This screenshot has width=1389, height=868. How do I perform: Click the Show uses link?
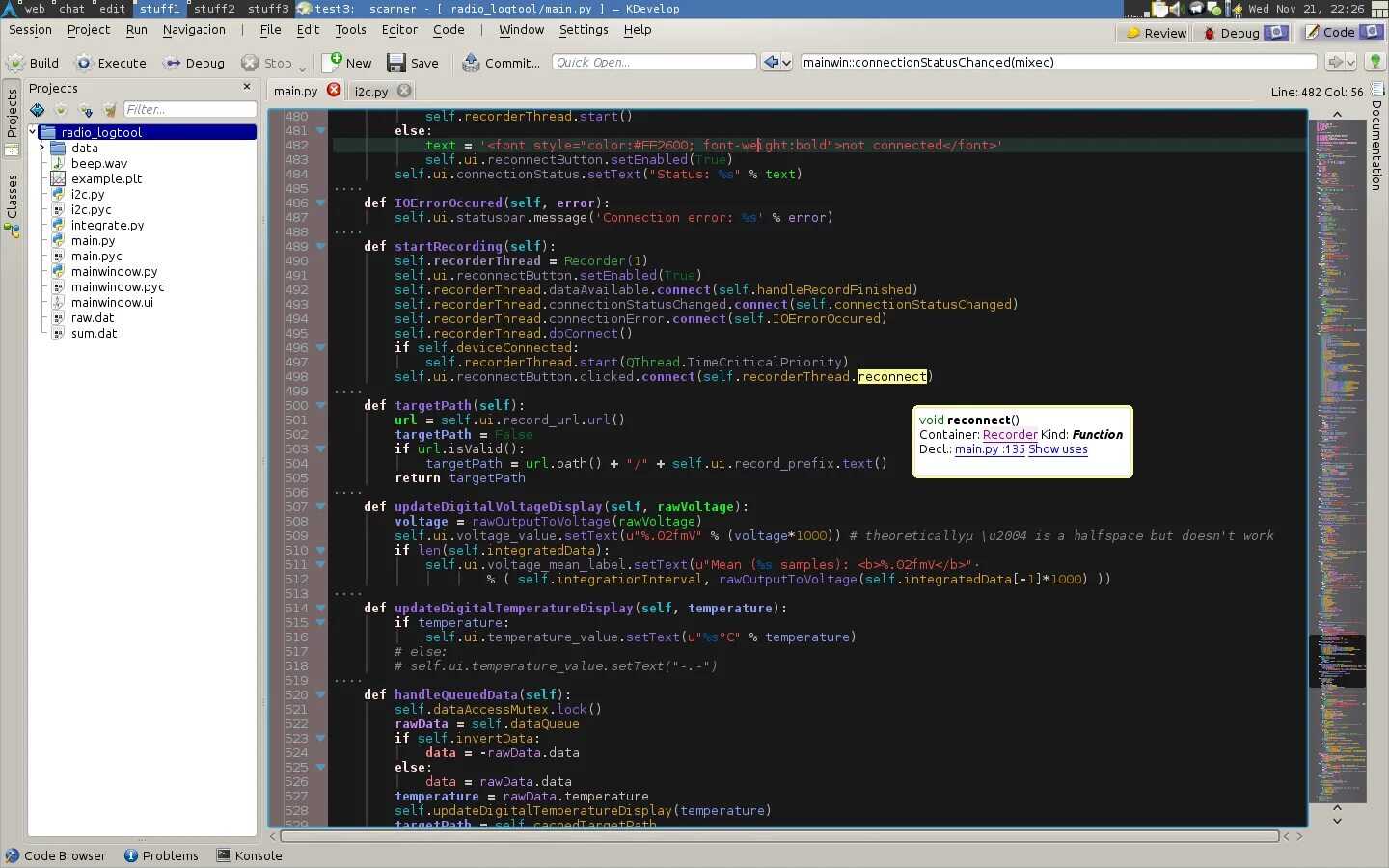1057,449
